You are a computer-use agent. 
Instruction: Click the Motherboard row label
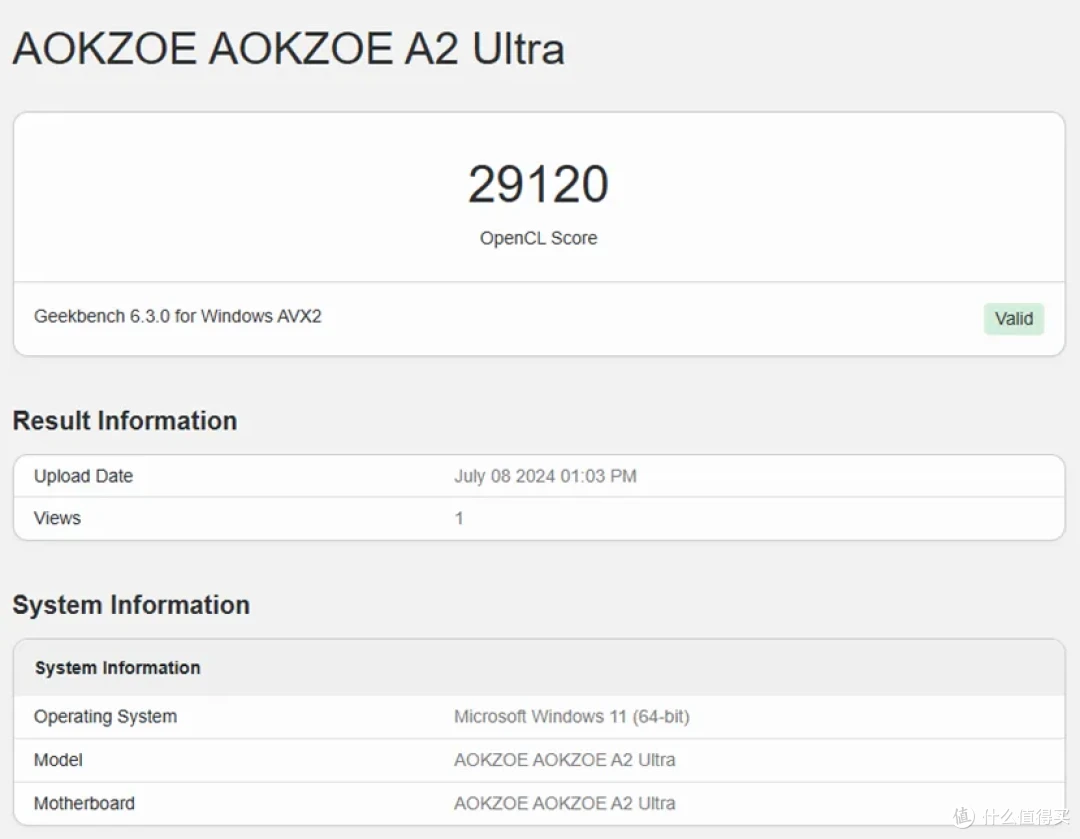pyautogui.click(x=84, y=803)
